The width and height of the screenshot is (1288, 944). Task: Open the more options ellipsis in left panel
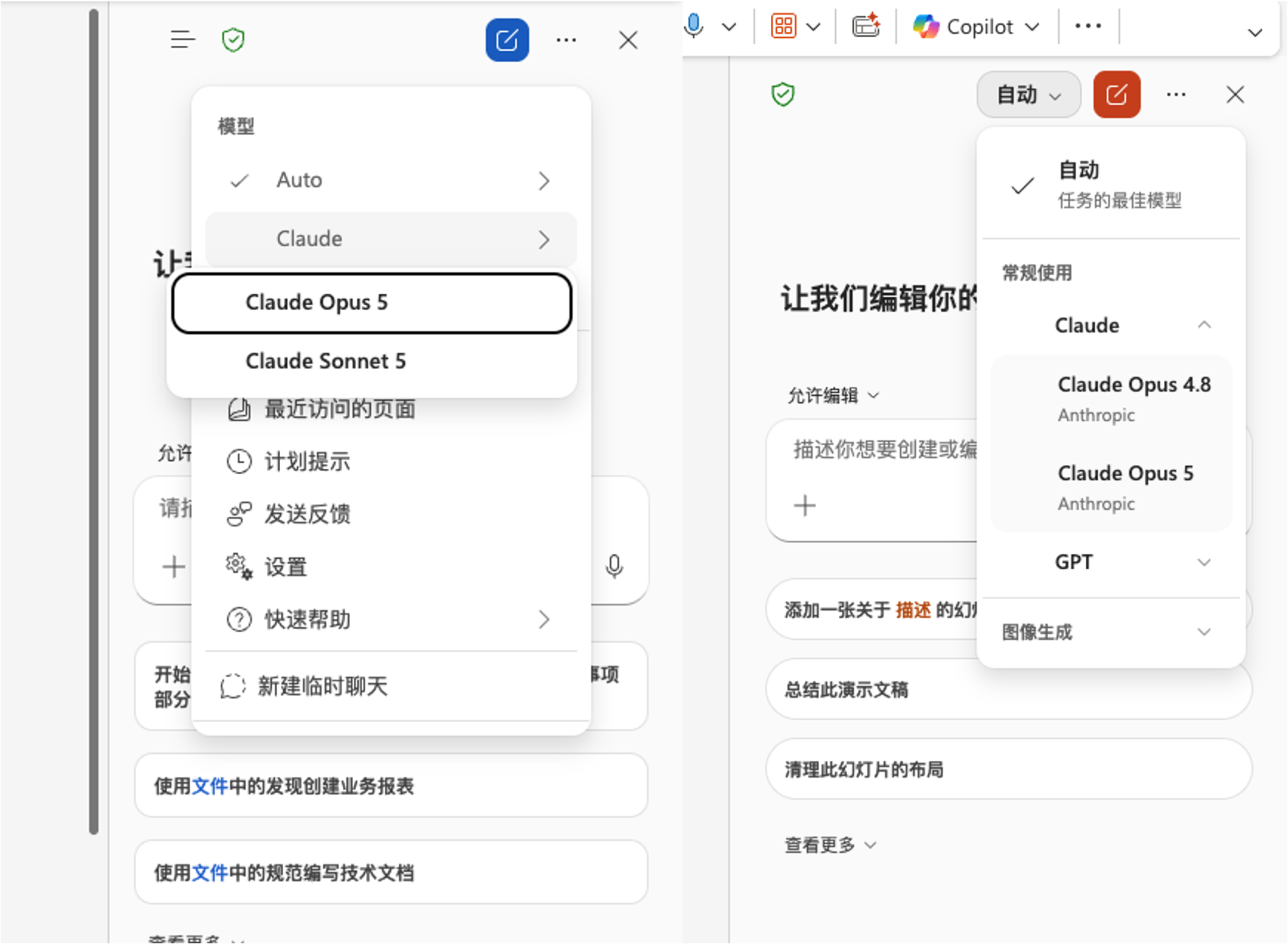(566, 40)
